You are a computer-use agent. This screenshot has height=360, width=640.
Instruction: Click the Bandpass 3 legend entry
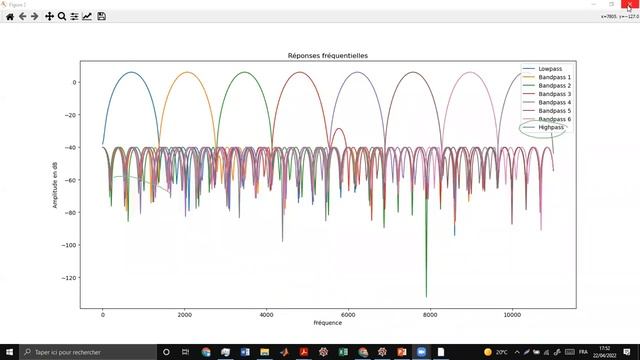pyautogui.click(x=547, y=94)
